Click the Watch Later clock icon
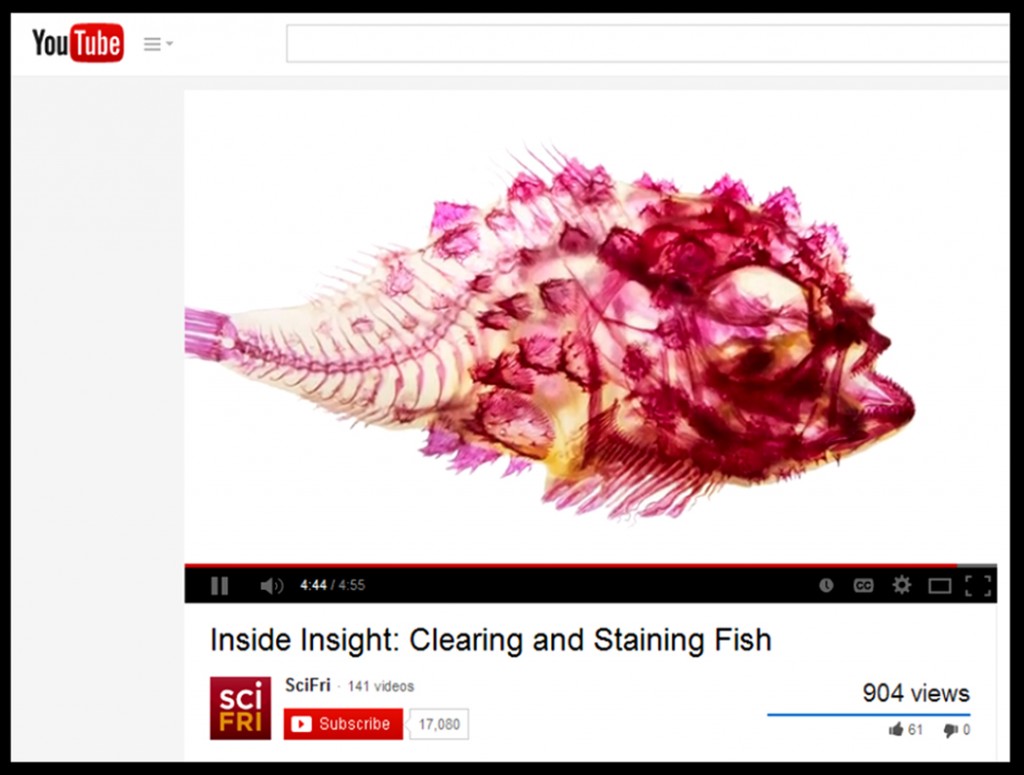The height and width of the screenshot is (775, 1024). pyautogui.click(x=826, y=585)
